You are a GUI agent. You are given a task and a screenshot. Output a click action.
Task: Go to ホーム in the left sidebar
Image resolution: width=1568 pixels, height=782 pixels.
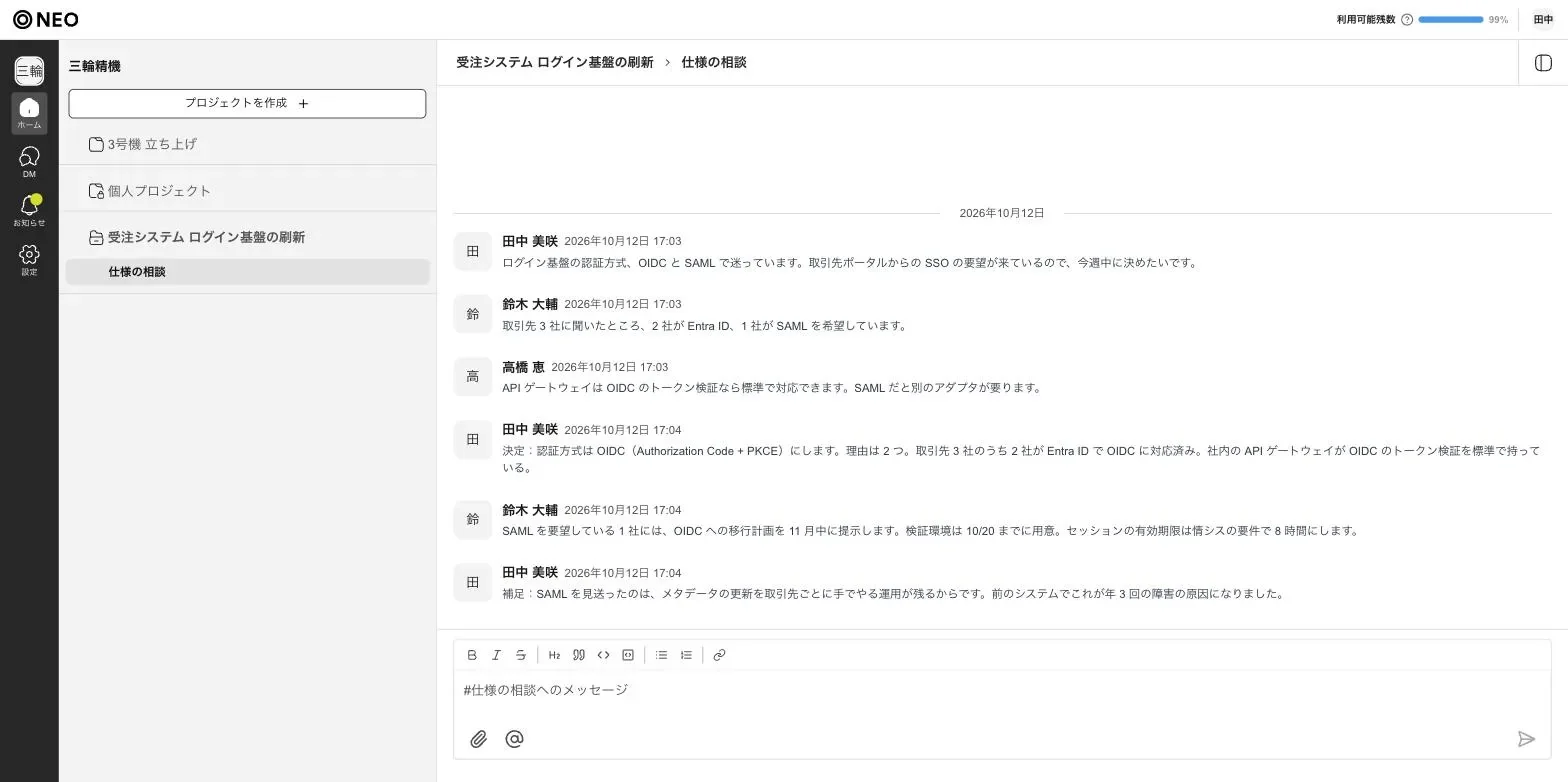29,113
